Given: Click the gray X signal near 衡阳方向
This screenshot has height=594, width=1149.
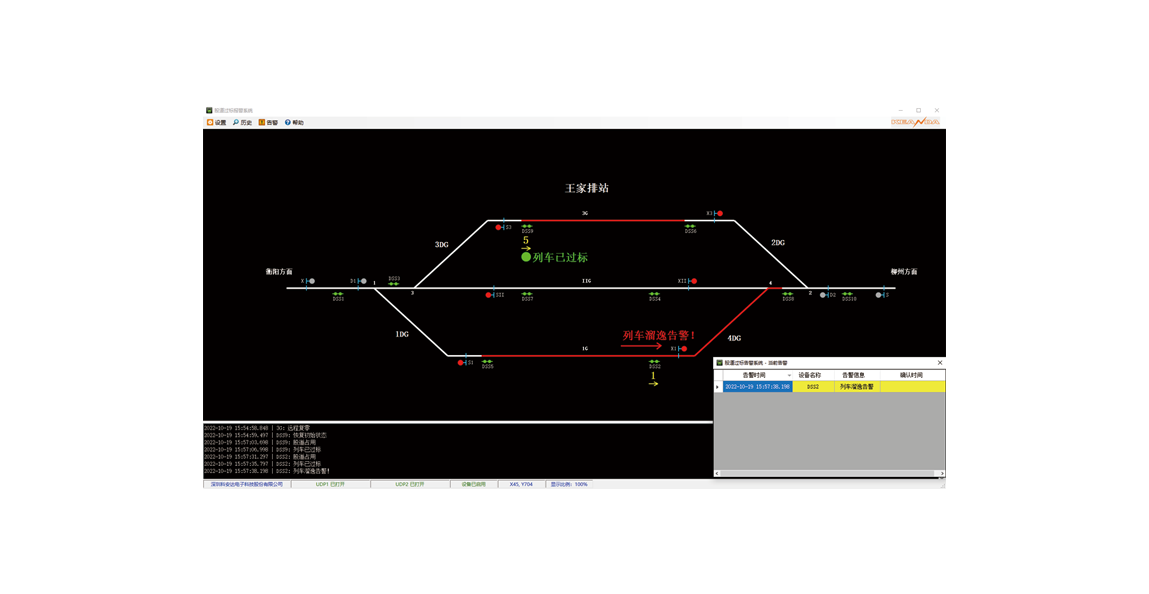Looking at the screenshot, I should tap(311, 281).
